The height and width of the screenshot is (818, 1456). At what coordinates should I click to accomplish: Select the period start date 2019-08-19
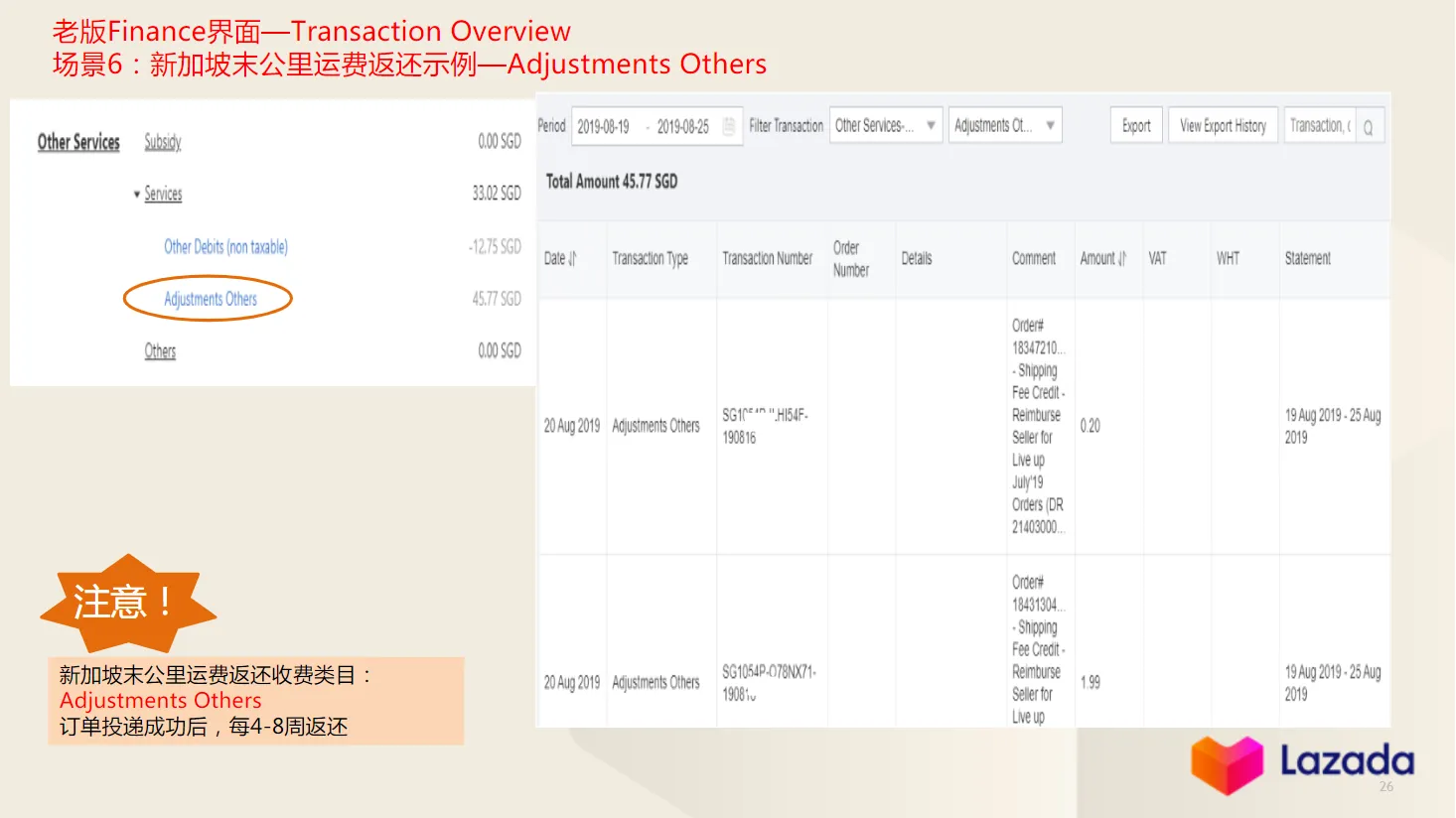[x=603, y=127]
